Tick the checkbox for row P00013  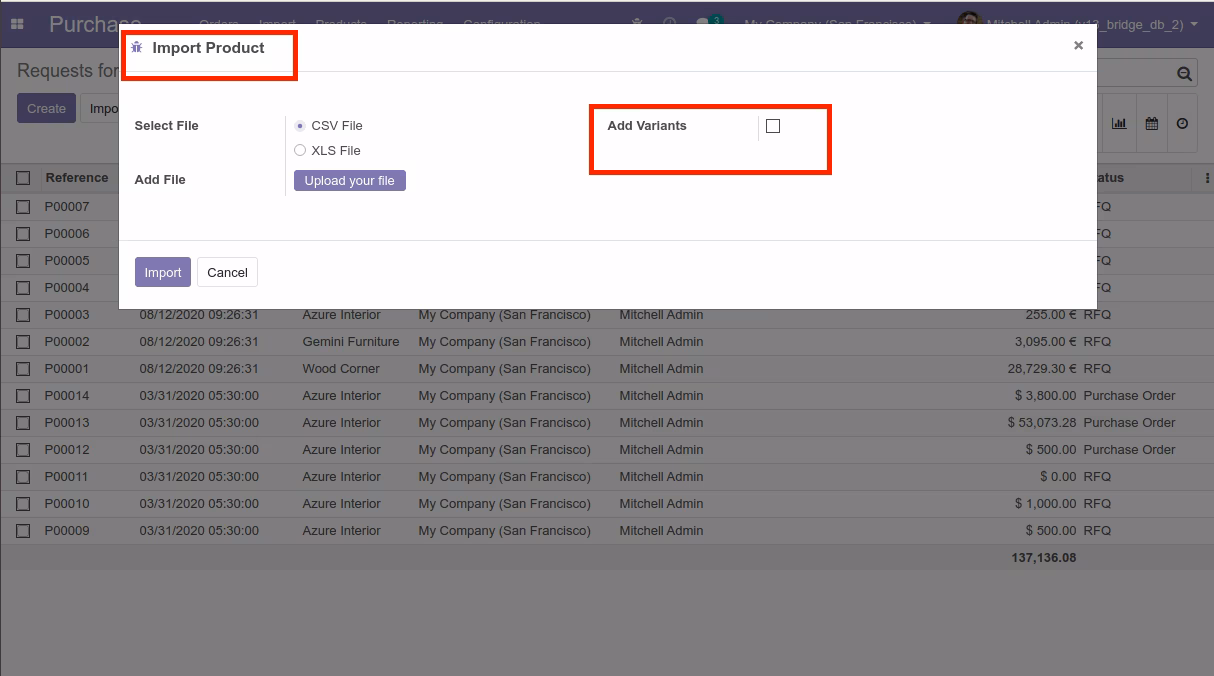click(x=23, y=423)
